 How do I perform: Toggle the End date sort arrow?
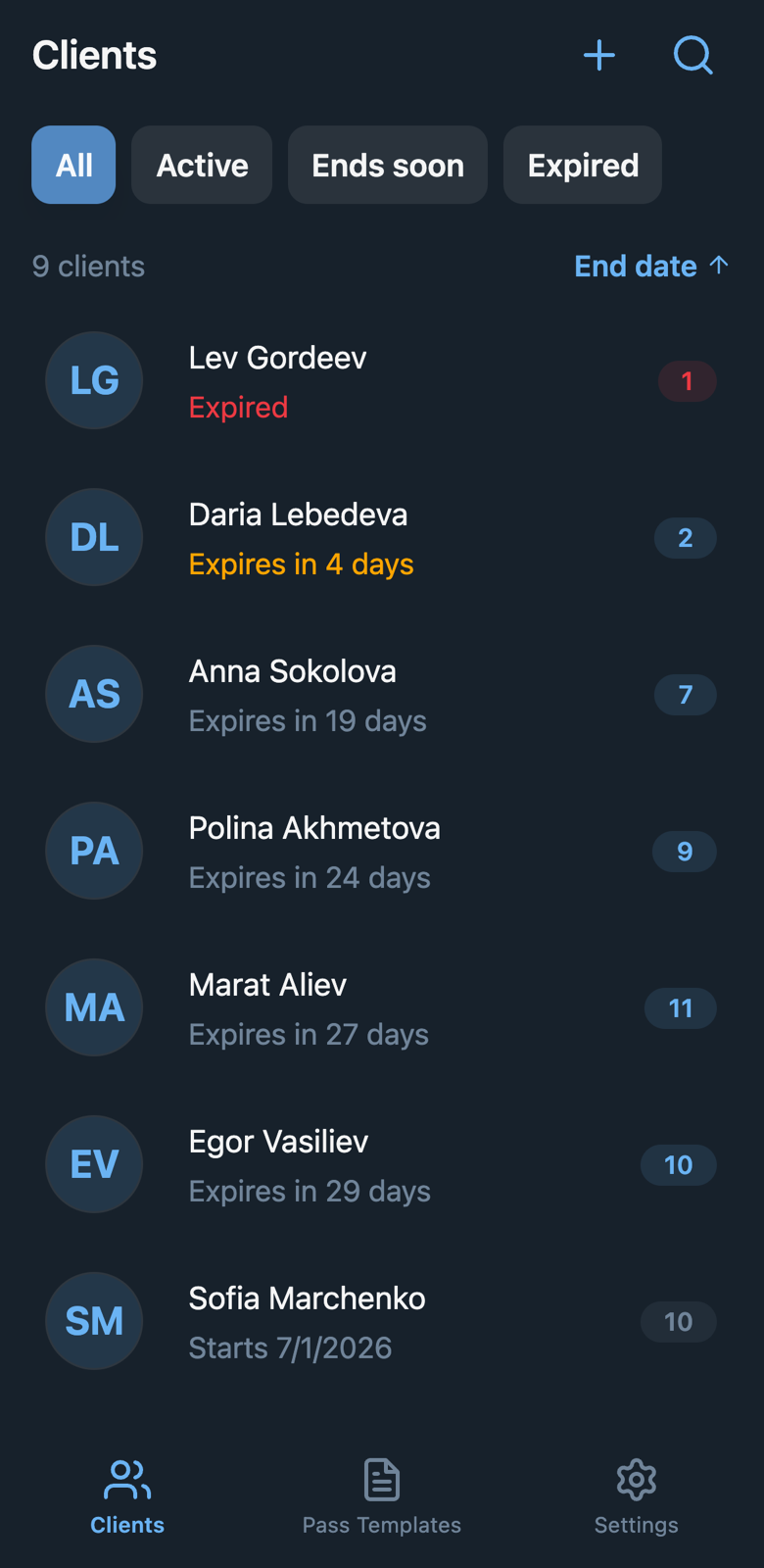click(719, 266)
